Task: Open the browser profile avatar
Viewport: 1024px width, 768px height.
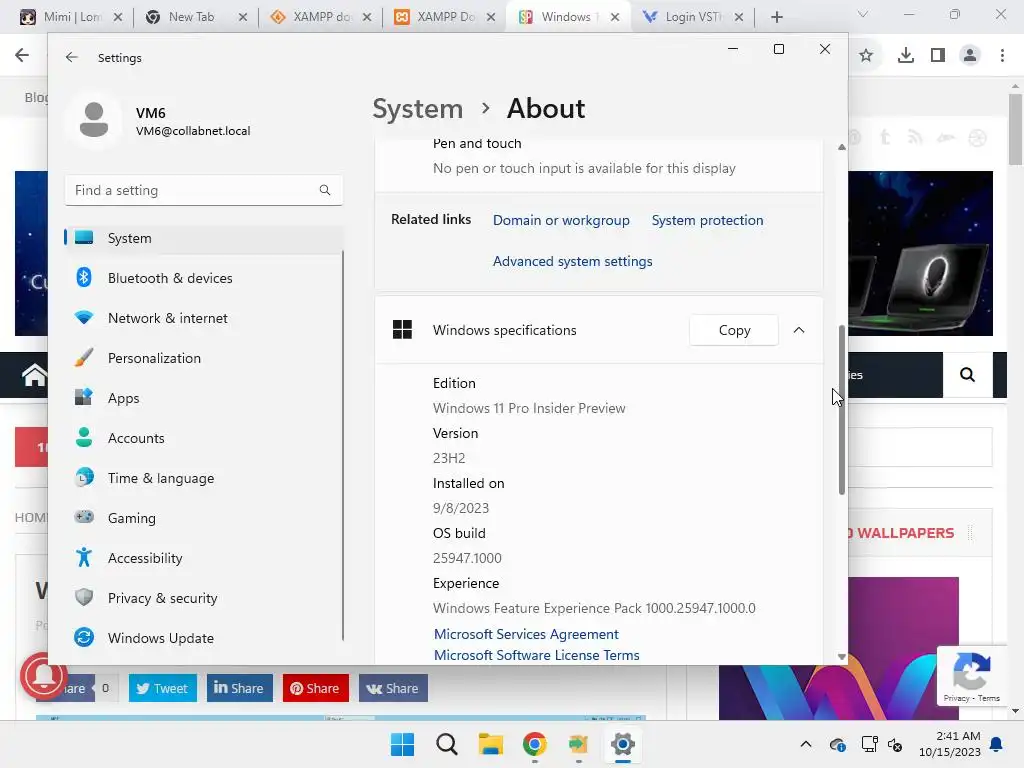Action: pos(970,56)
